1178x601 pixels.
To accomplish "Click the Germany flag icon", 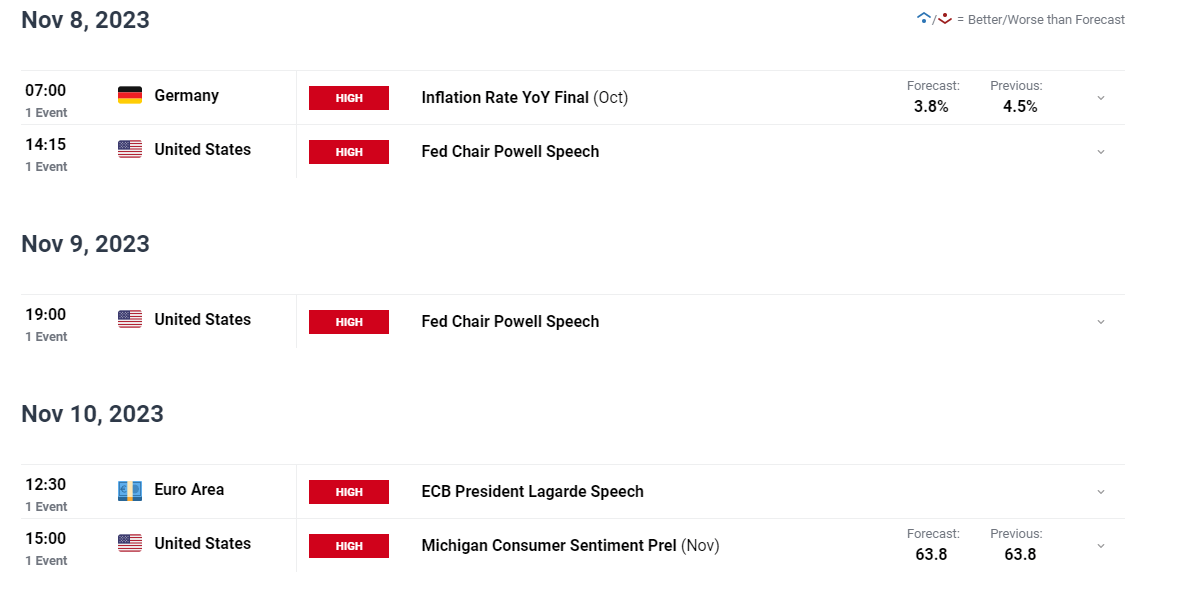I will point(130,95).
